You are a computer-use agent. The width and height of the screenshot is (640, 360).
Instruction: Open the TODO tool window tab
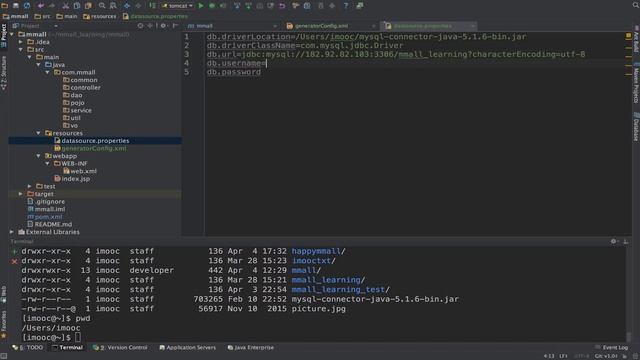tap(28, 348)
